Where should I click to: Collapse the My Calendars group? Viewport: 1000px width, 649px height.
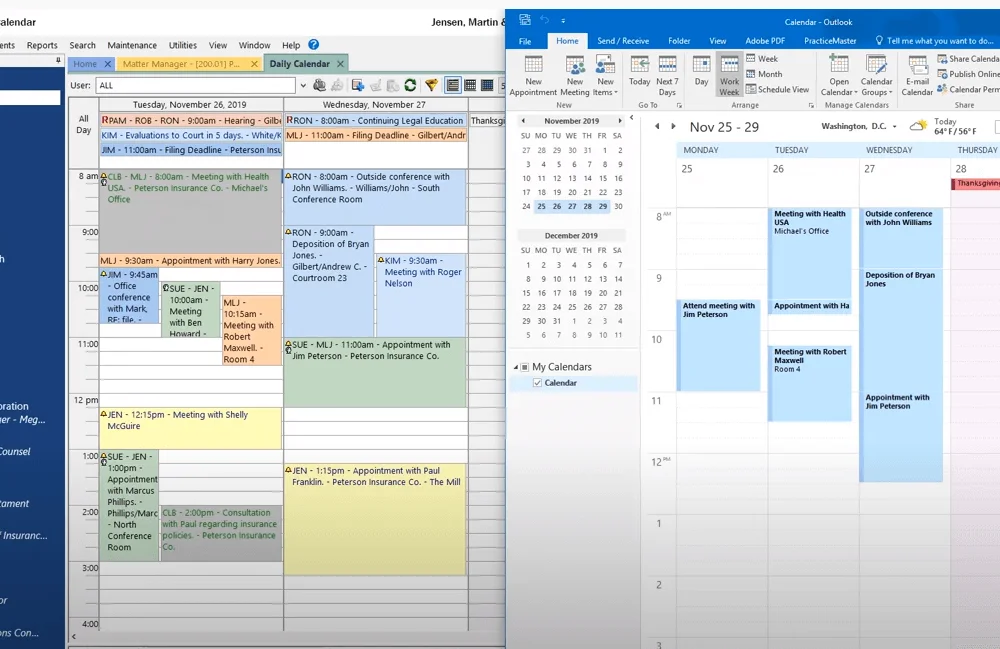pyautogui.click(x=516, y=367)
